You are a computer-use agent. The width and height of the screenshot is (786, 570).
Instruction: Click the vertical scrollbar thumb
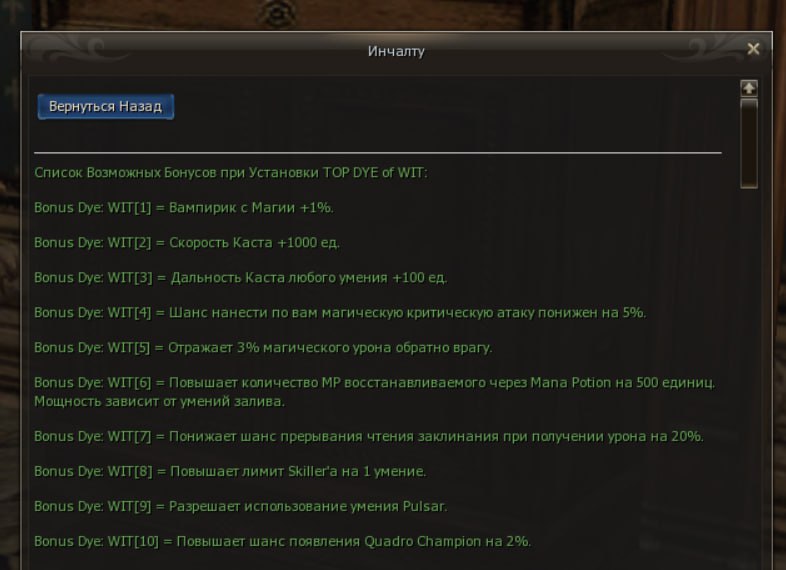[749, 144]
